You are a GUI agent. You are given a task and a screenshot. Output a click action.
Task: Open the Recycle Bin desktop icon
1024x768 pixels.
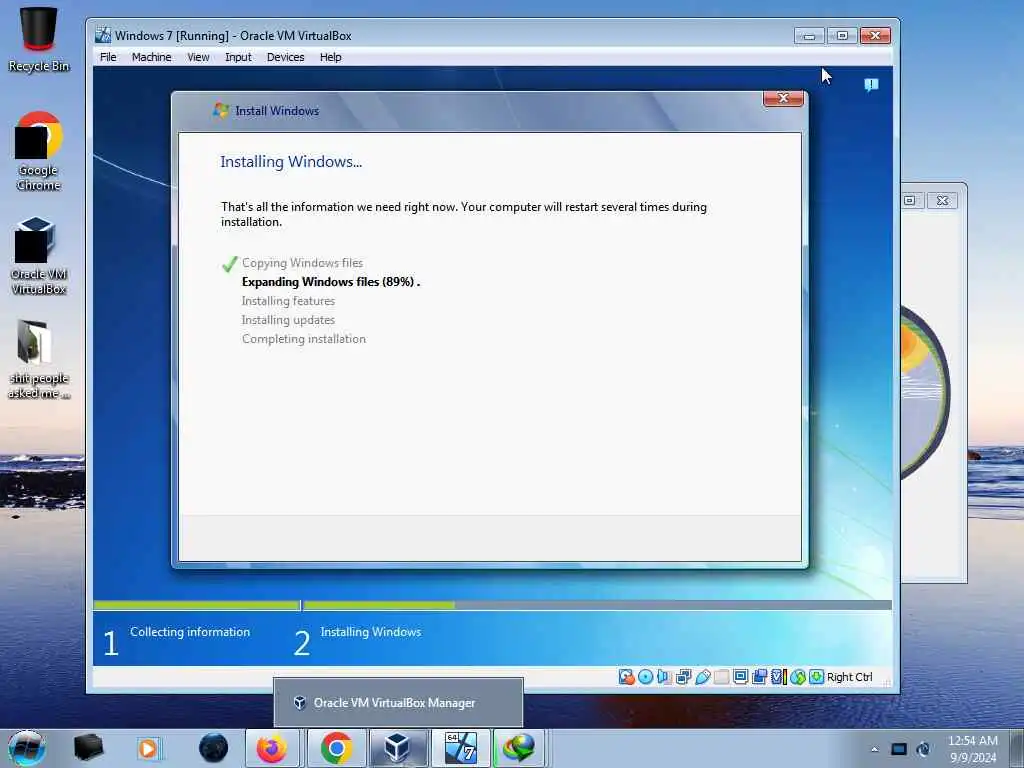(39, 39)
